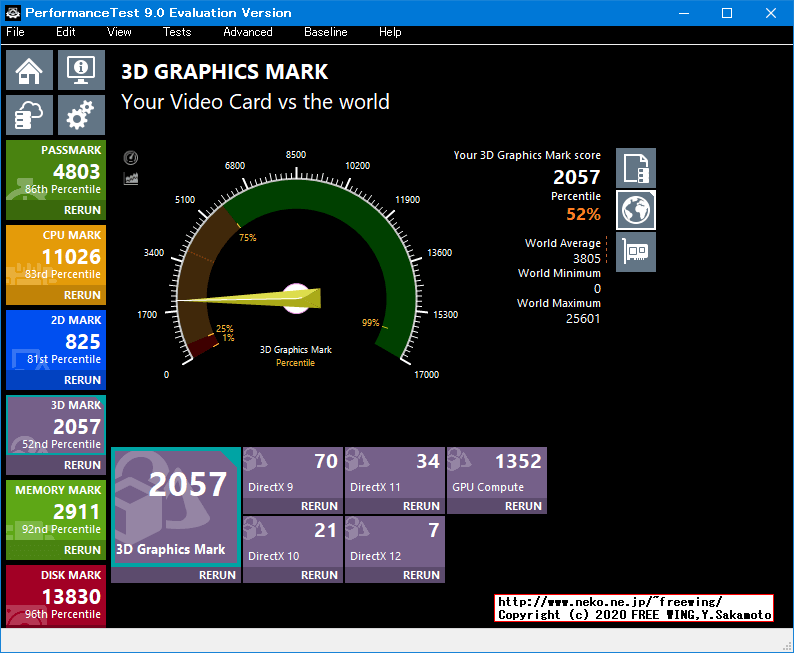Select the Memory Mark score tile
794x653 pixels.
coord(55,511)
